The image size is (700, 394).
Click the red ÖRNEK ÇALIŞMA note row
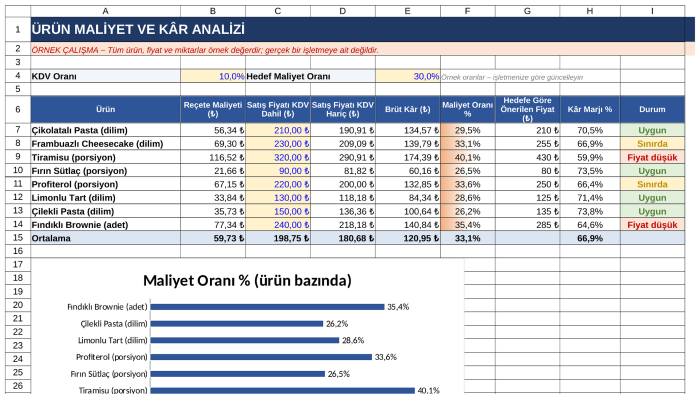(x=362, y=49)
